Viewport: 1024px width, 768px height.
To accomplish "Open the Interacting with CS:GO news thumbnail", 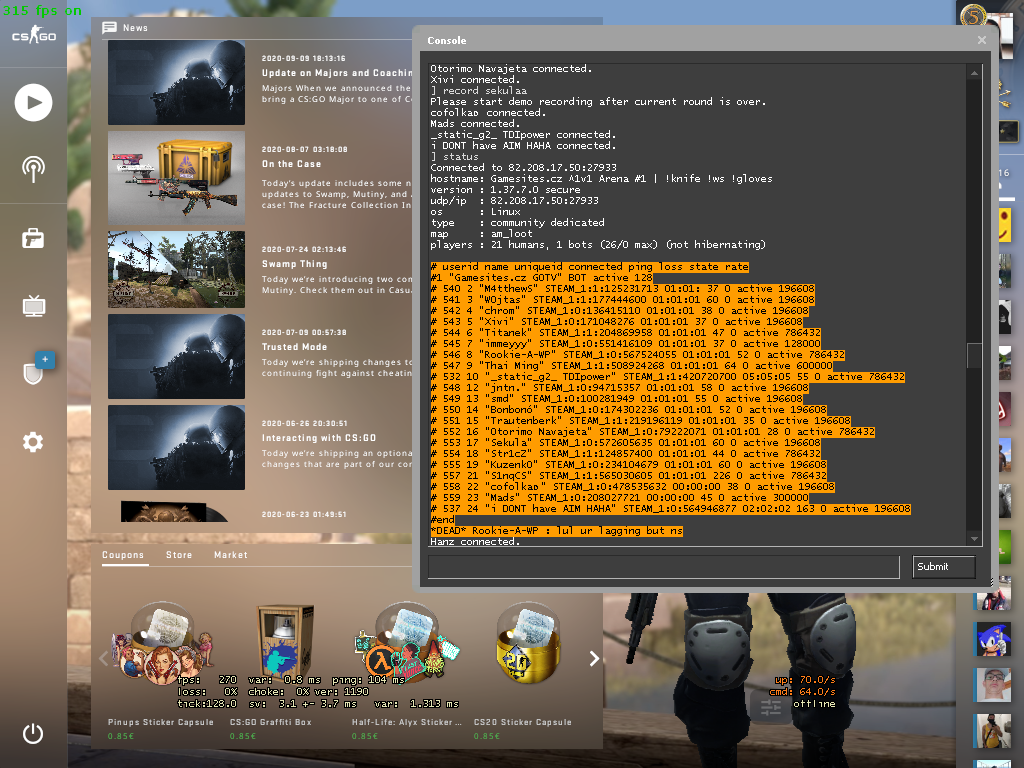I will [176, 447].
